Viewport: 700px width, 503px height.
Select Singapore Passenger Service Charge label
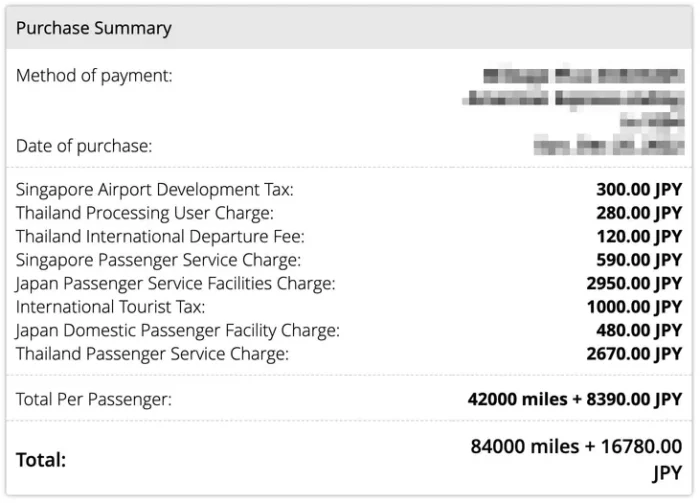pyautogui.click(x=158, y=260)
